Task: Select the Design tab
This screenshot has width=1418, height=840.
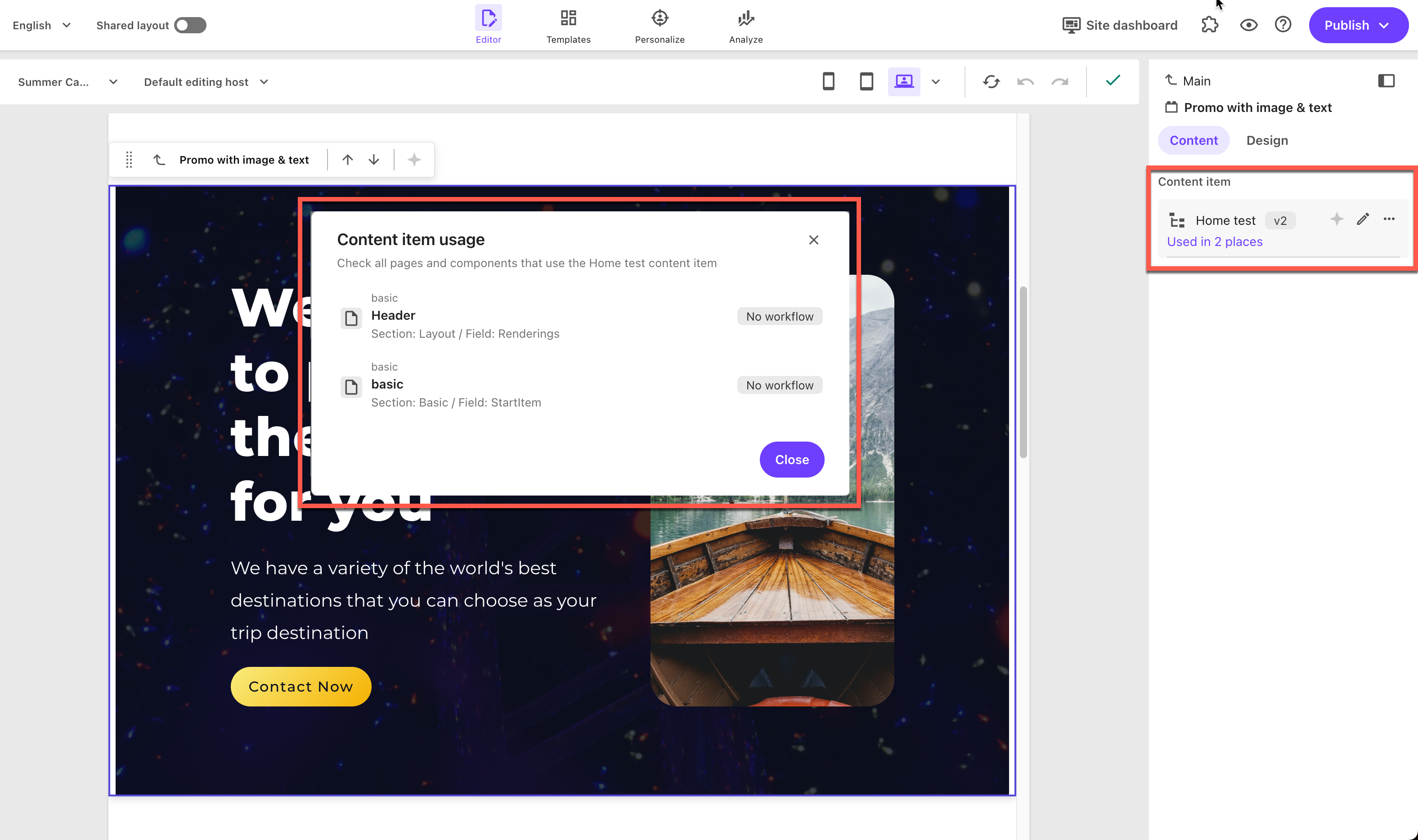Action: point(1267,140)
